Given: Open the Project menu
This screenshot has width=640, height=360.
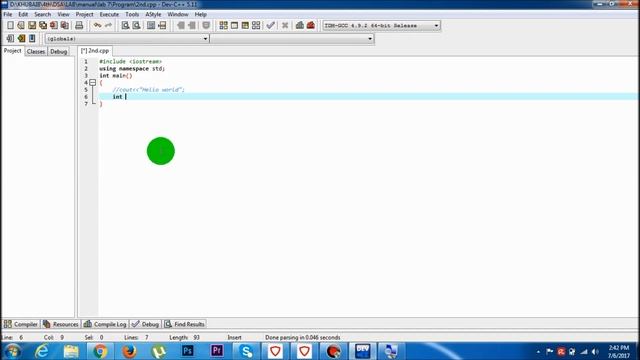Looking at the screenshot, I should 84,14.
